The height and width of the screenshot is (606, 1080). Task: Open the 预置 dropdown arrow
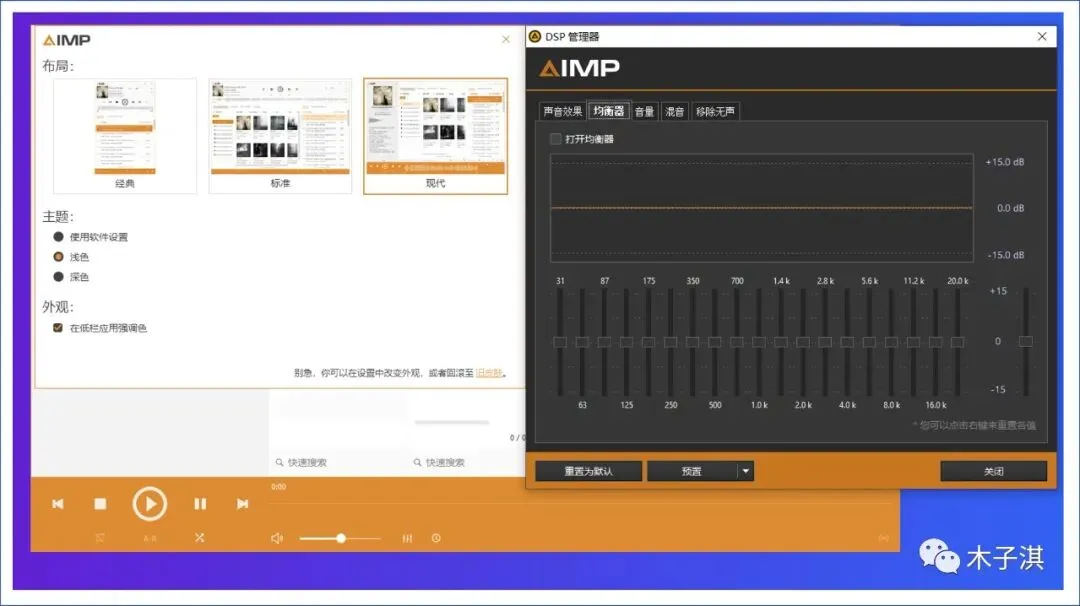pyautogui.click(x=745, y=471)
